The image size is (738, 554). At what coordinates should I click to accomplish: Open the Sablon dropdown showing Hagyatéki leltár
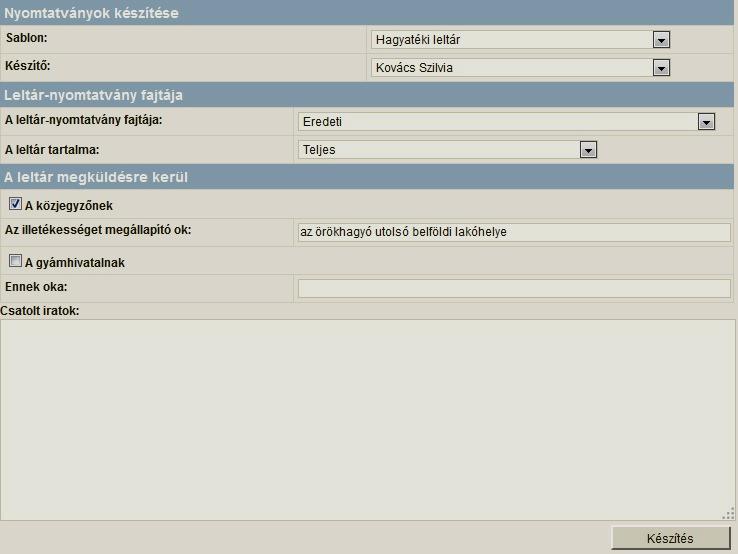point(520,40)
